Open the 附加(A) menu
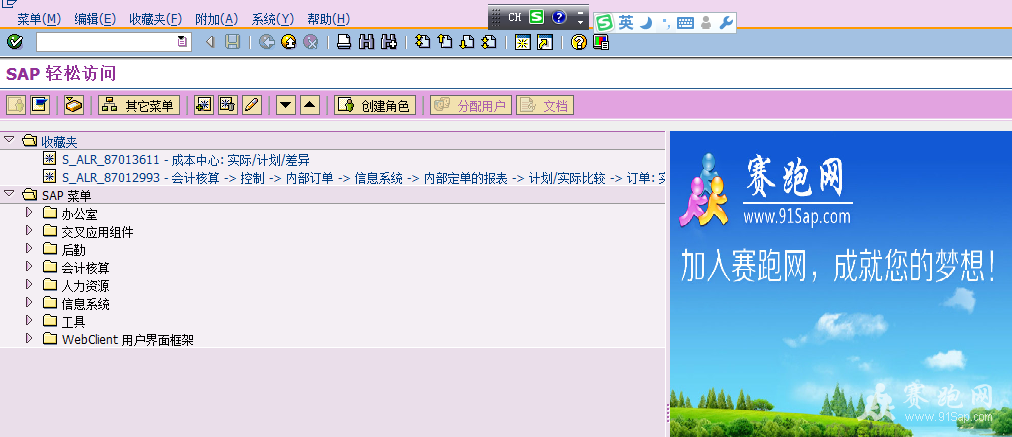This screenshot has width=1012, height=437. pyautogui.click(x=217, y=19)
